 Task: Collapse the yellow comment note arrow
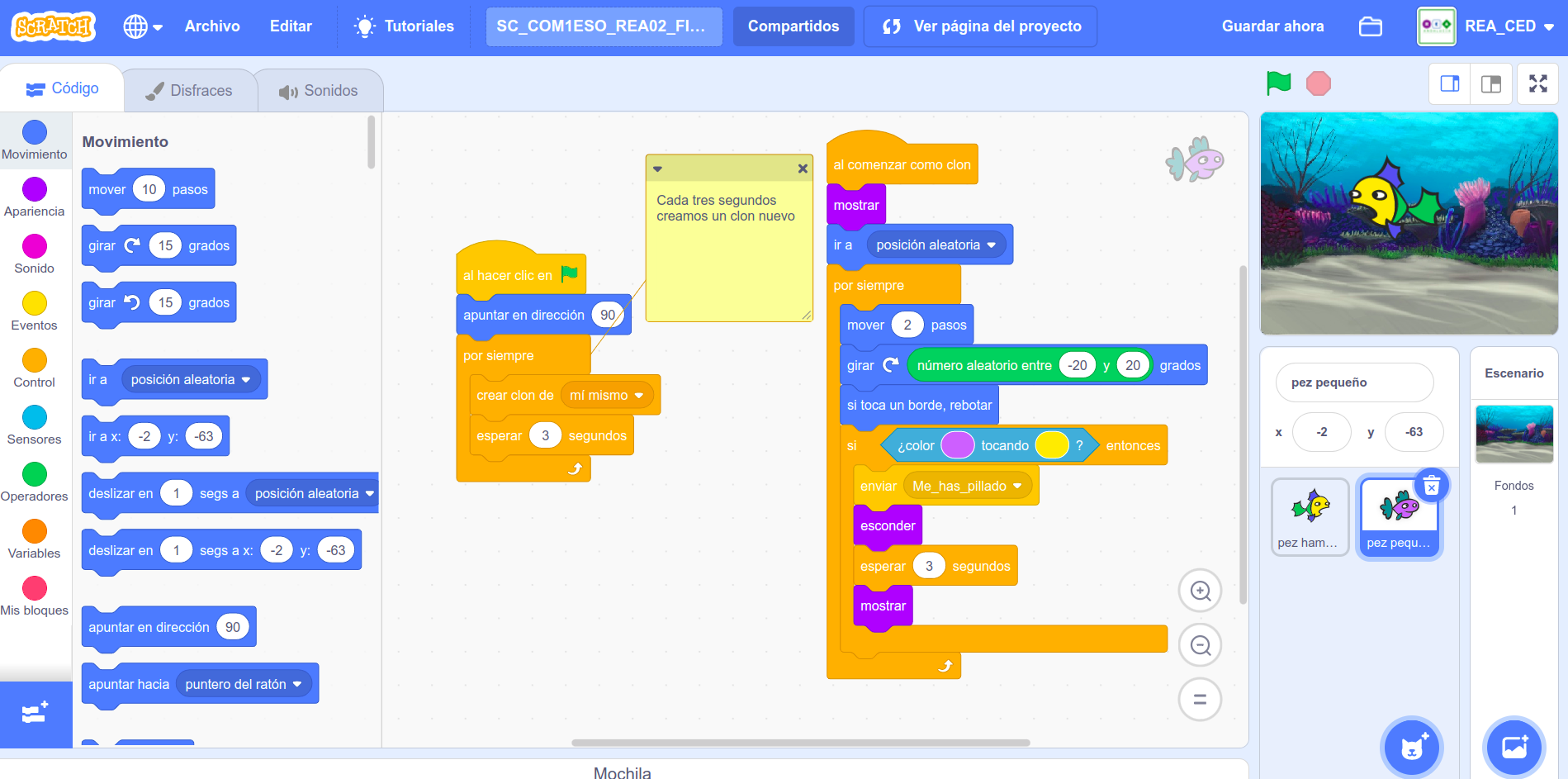658,169
